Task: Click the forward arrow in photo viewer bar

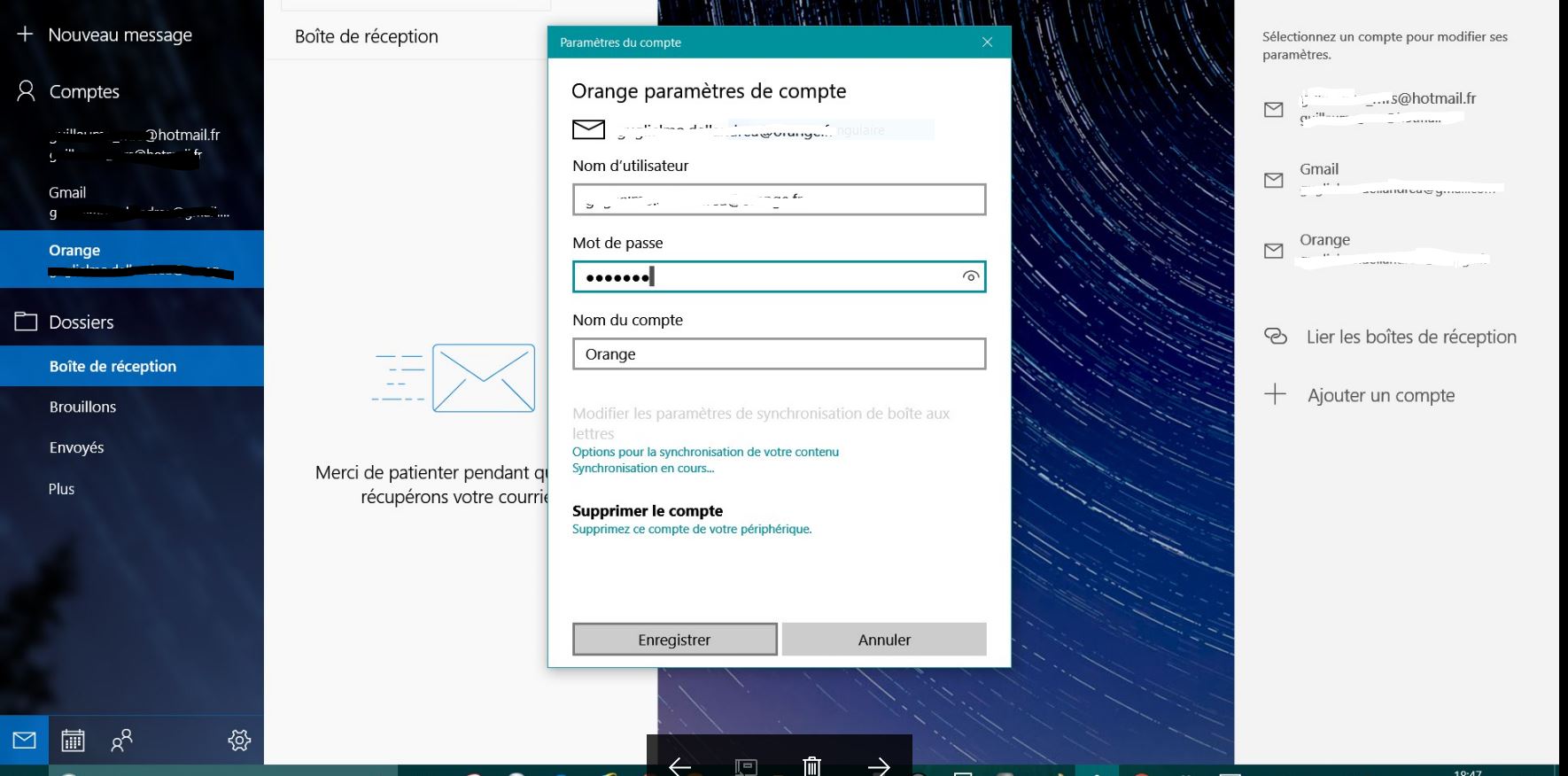Action: [879, 765]
